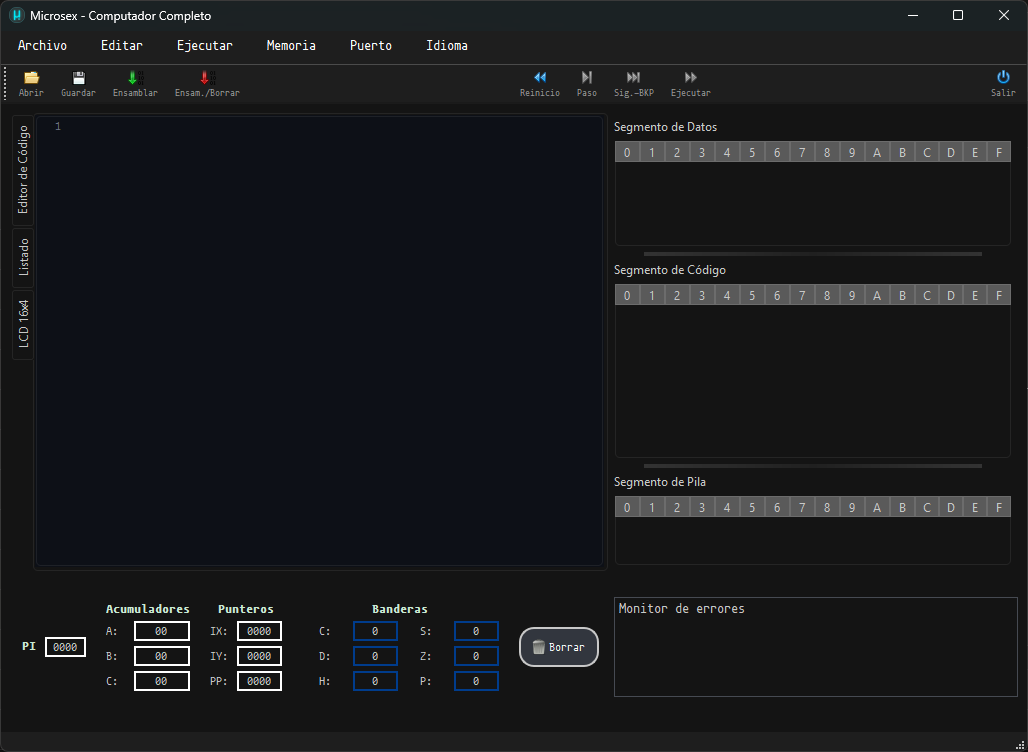This screenshot has height=752, width=1028.
Task: Click the IX pointer field
Action: point(260,631)
